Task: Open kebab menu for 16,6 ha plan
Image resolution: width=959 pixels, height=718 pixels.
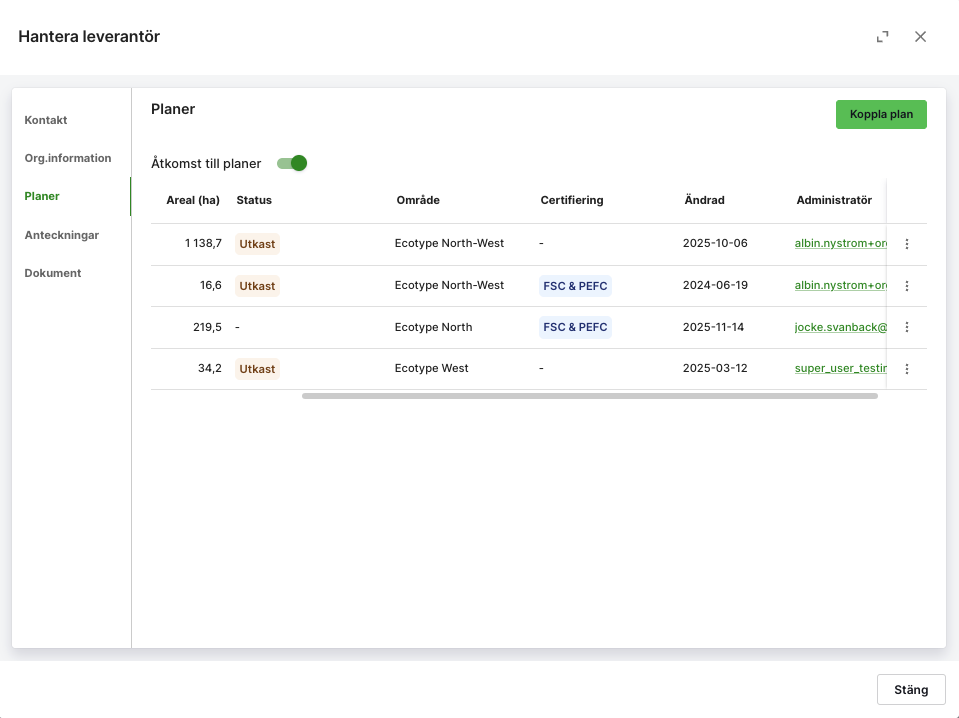Action: point(906,286)
